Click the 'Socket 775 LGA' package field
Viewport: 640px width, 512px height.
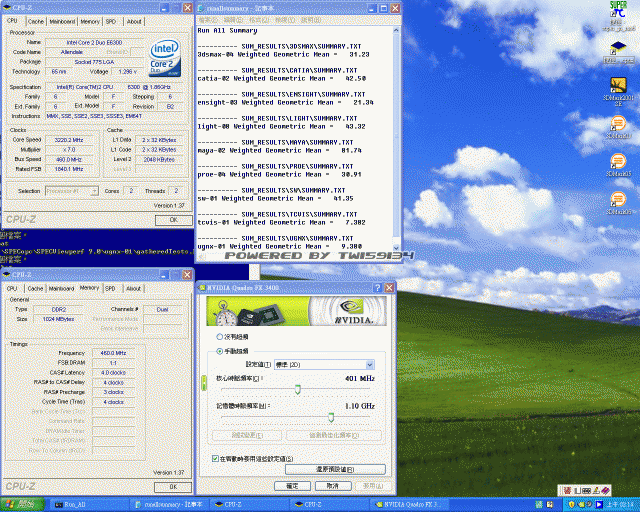(x=94, y=62)
